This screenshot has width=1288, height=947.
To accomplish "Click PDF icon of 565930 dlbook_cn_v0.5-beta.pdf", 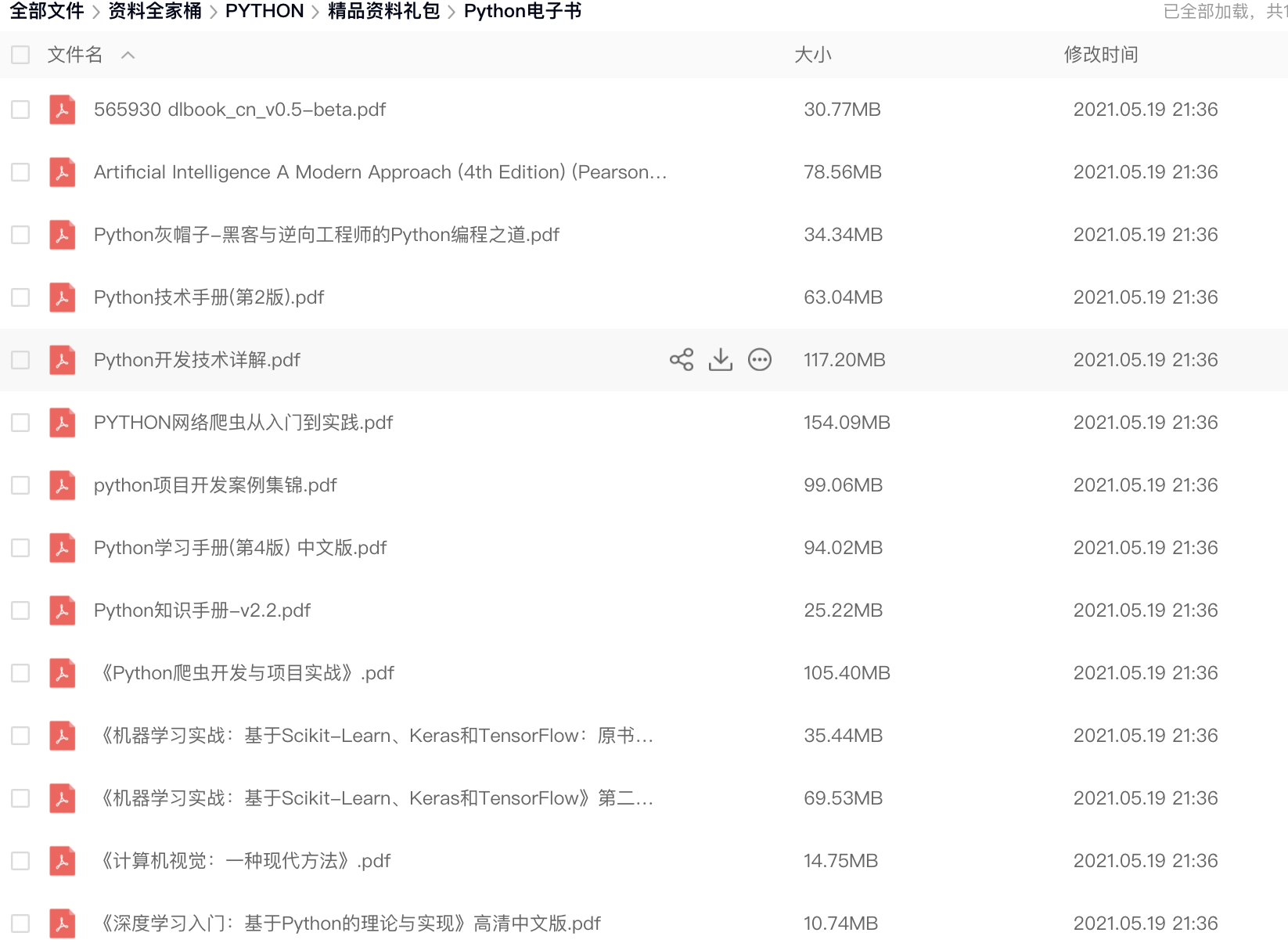I will coord(63,110).
